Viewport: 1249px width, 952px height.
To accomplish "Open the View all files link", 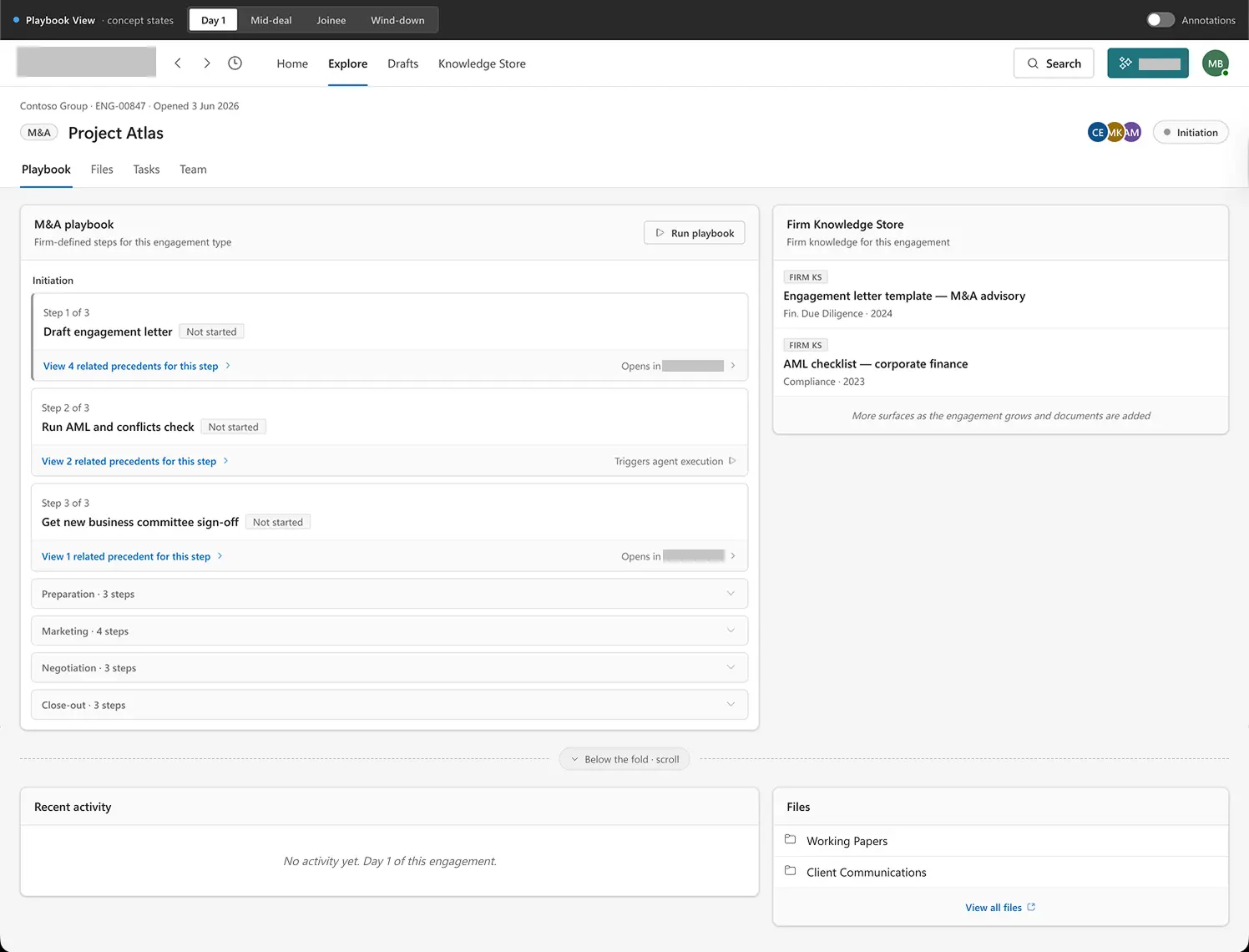I will (1000, 907).
